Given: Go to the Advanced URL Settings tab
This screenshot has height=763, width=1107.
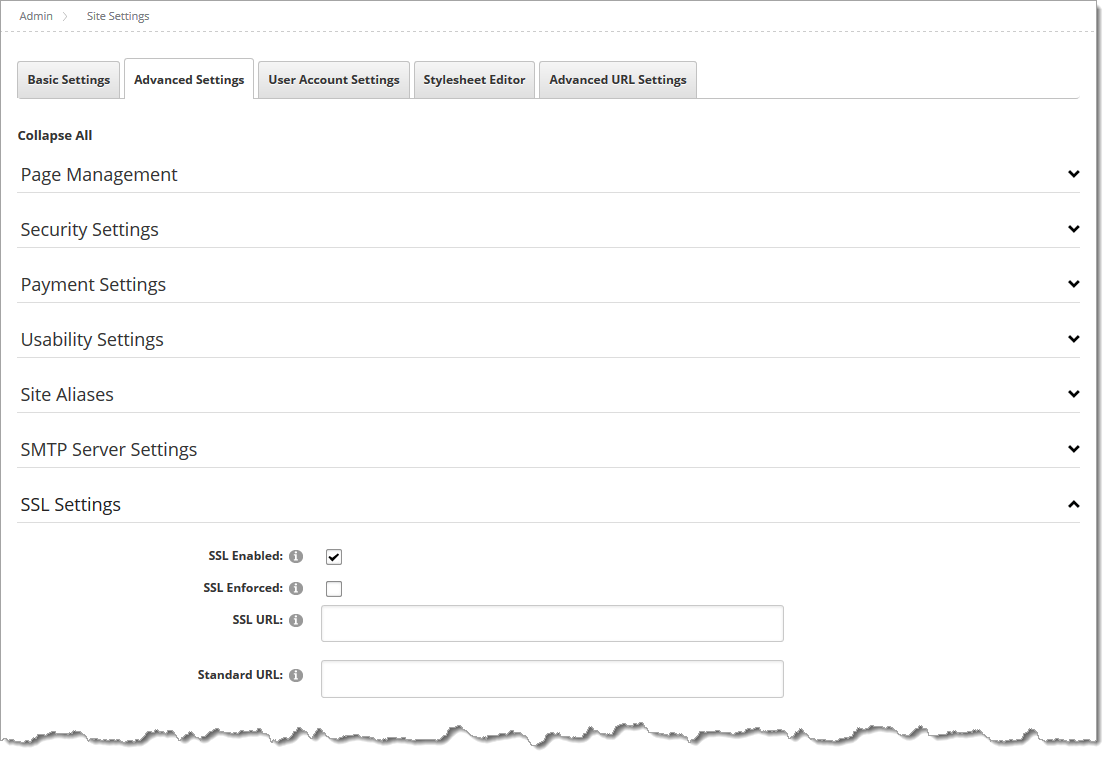Looking at the screenshot, I should point(617,79).
